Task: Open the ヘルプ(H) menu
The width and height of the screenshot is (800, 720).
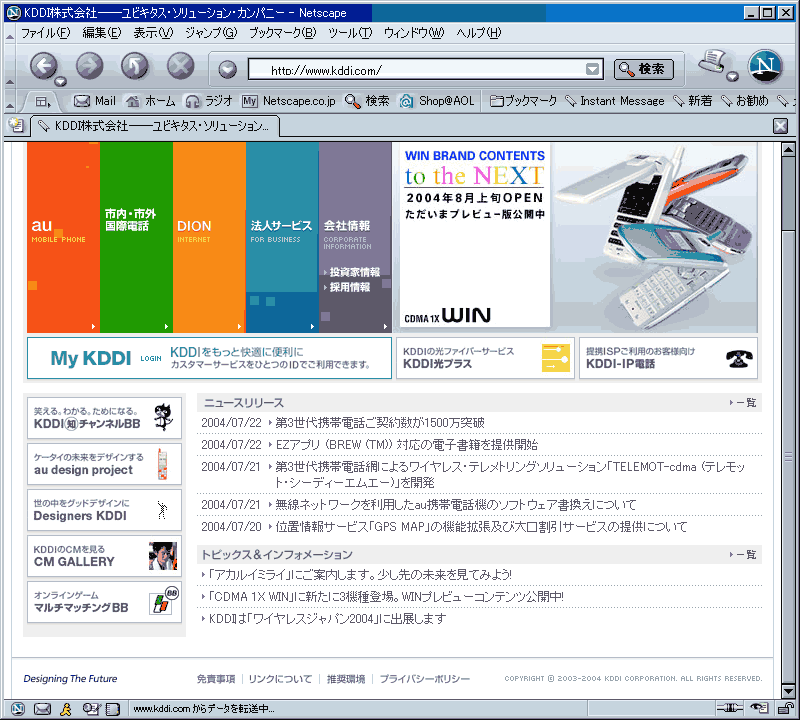Action: point(479,33)
